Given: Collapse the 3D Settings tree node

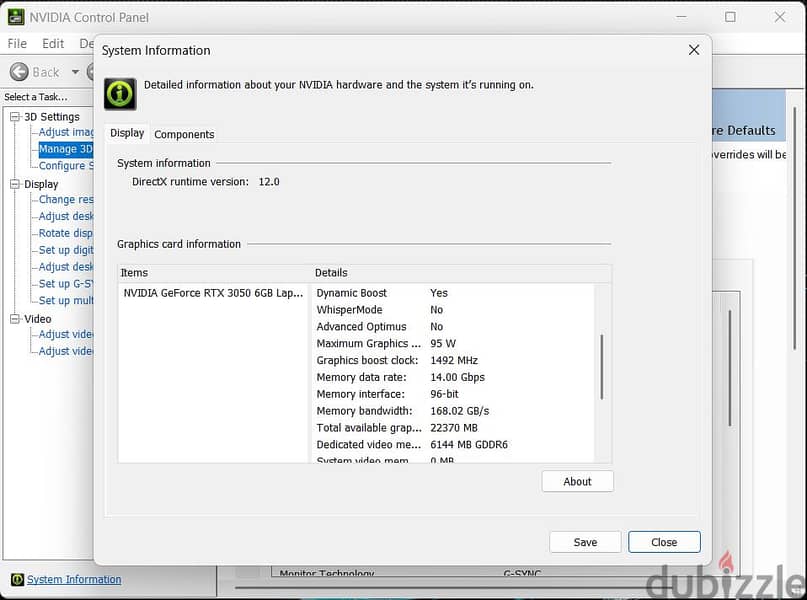Looking at the screenshot, I should click(x=15, y=117).
